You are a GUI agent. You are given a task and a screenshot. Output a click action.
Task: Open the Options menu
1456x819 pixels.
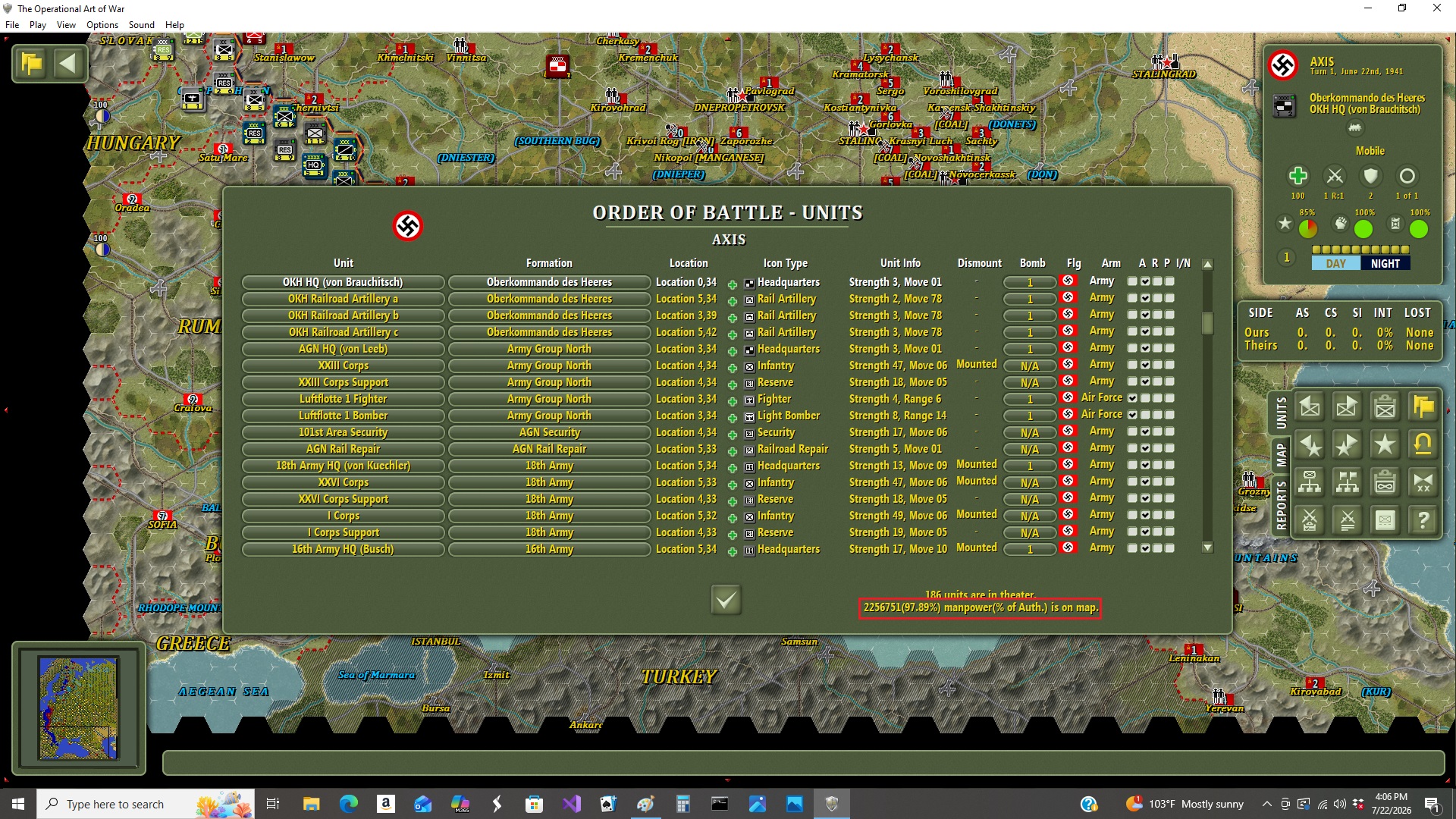tap(102, 25)
